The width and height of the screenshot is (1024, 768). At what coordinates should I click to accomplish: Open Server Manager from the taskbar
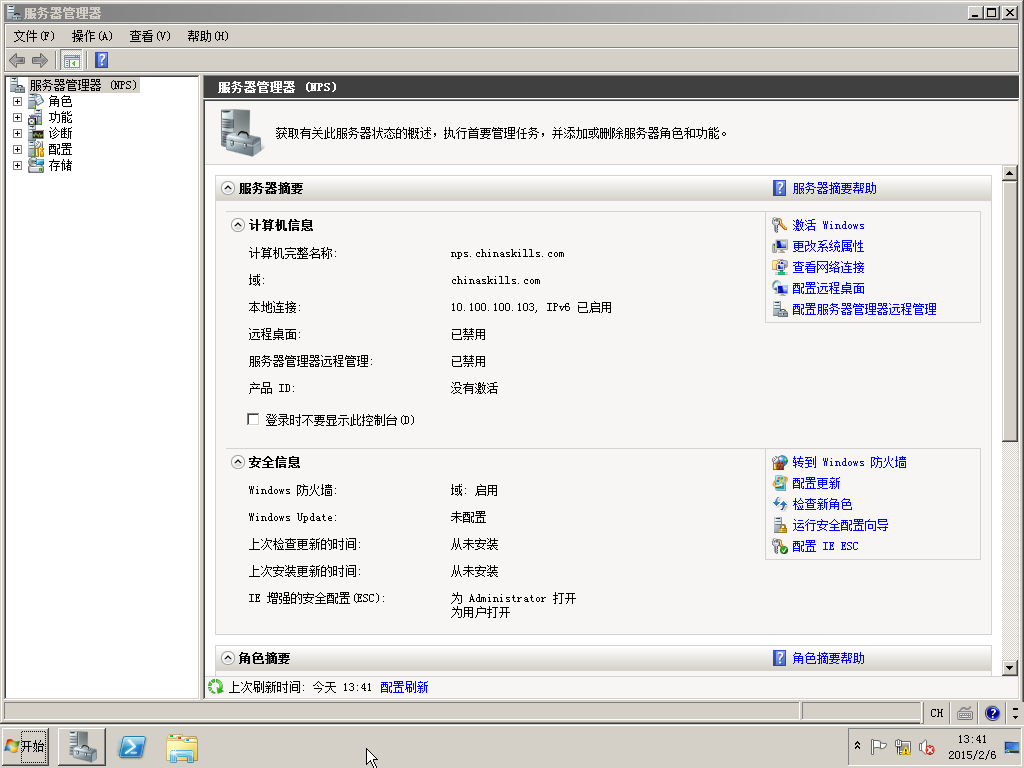[x=82, y=747]
